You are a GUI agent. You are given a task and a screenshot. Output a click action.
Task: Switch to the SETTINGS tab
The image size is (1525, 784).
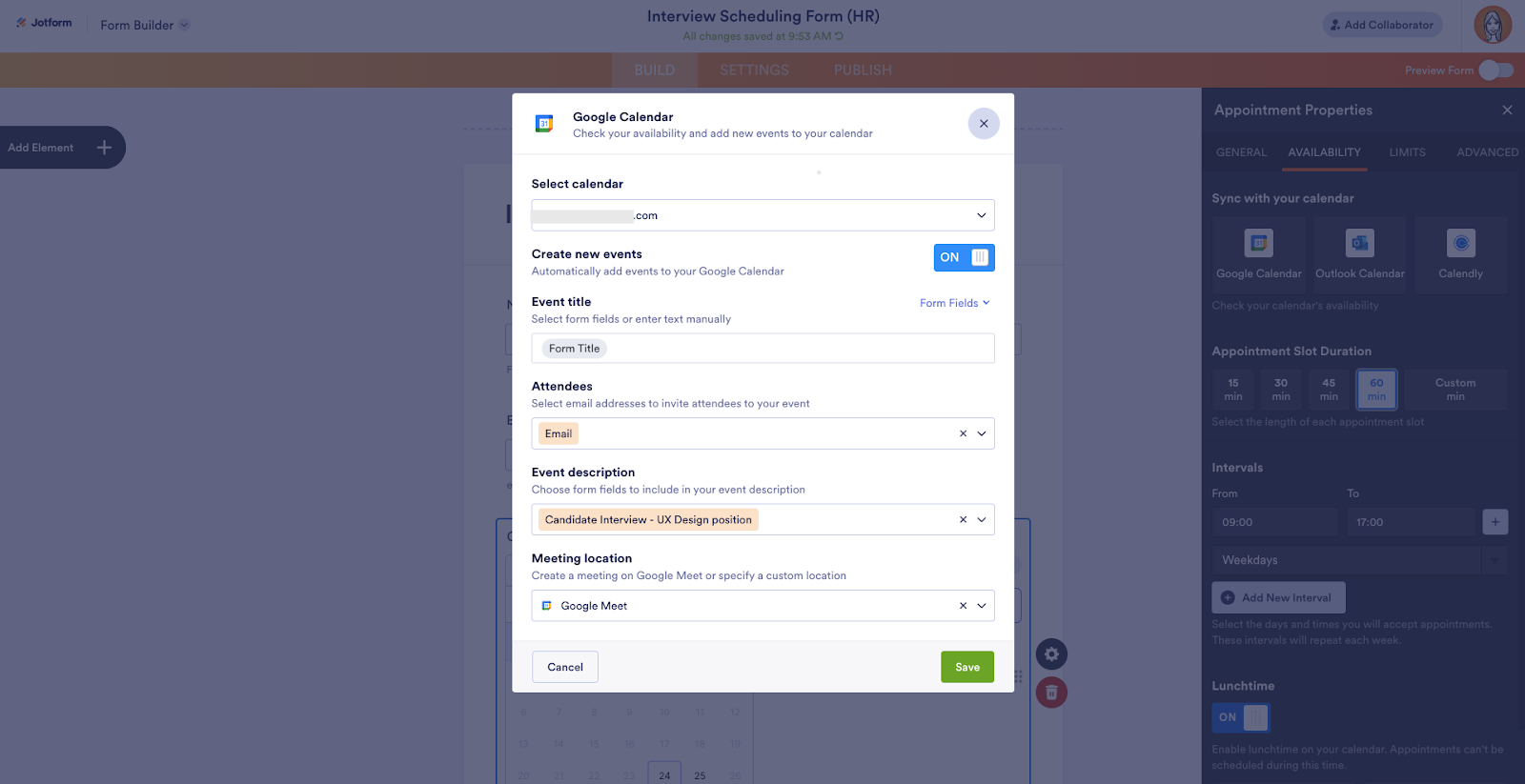click(x=754, y=70)
